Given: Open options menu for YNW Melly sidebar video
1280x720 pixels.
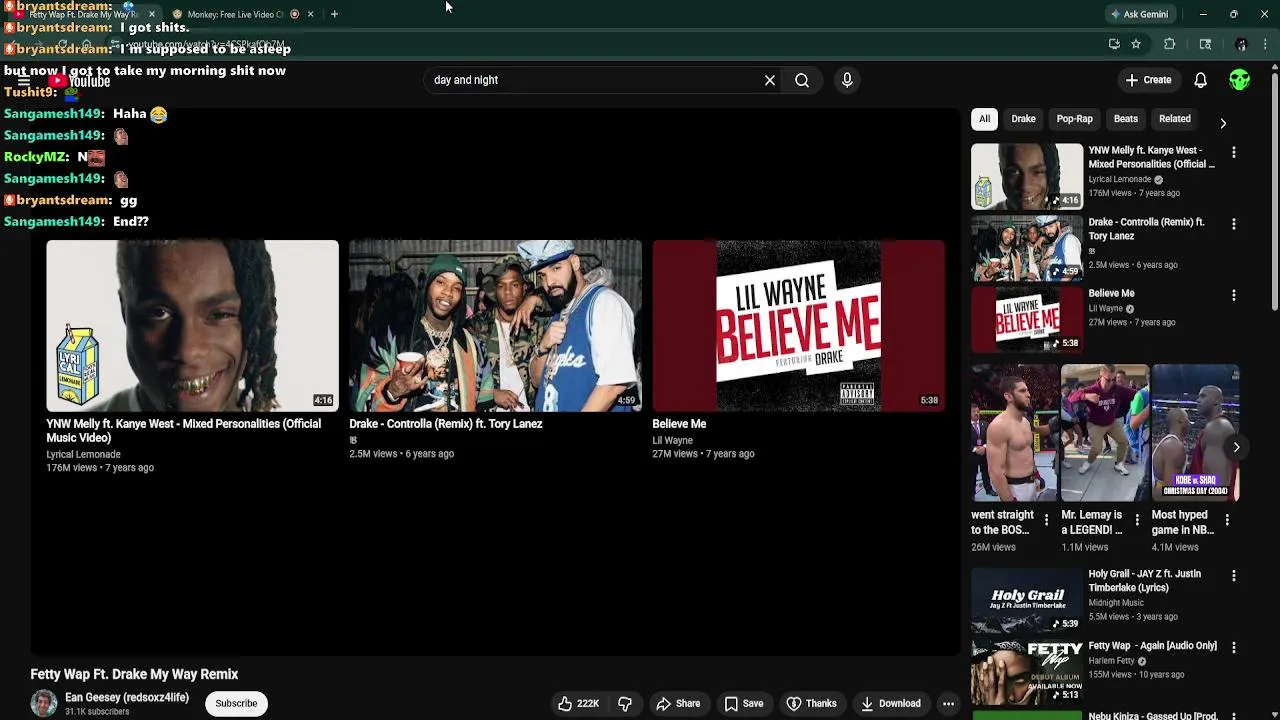Looking at the screenshot, I should 1234,152.
